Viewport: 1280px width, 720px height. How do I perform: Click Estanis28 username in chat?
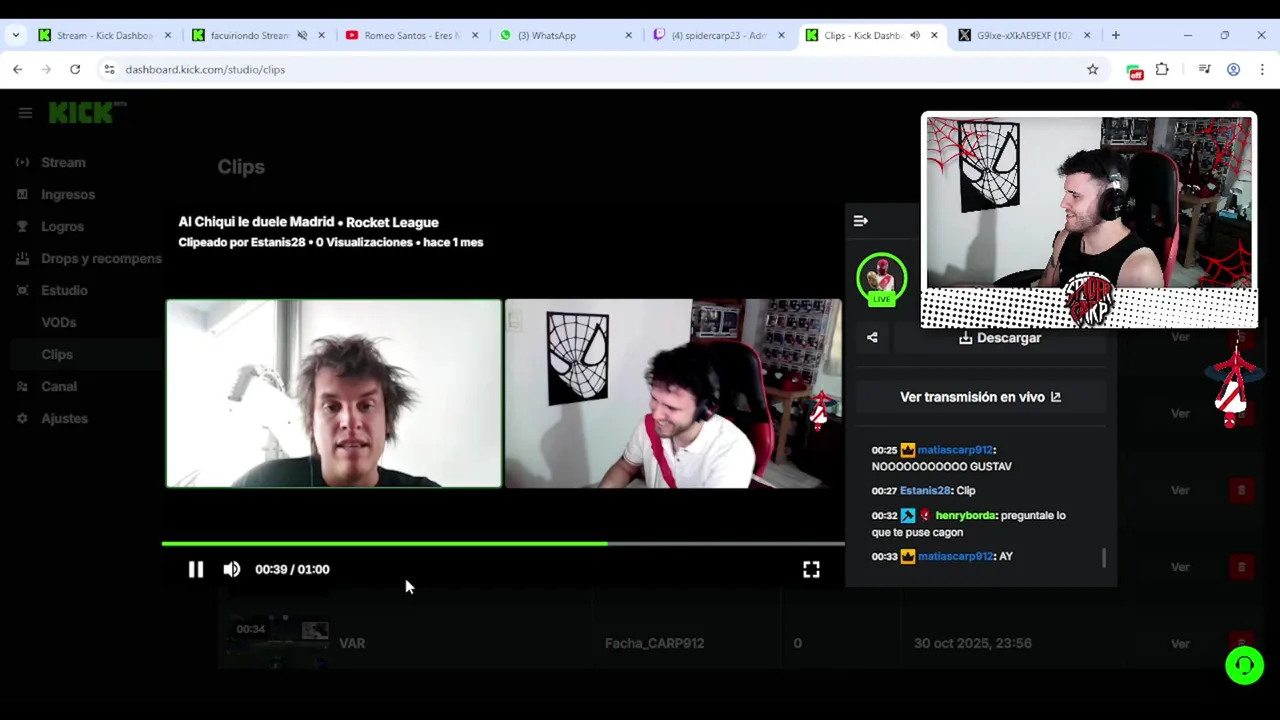tap(925, 491)
